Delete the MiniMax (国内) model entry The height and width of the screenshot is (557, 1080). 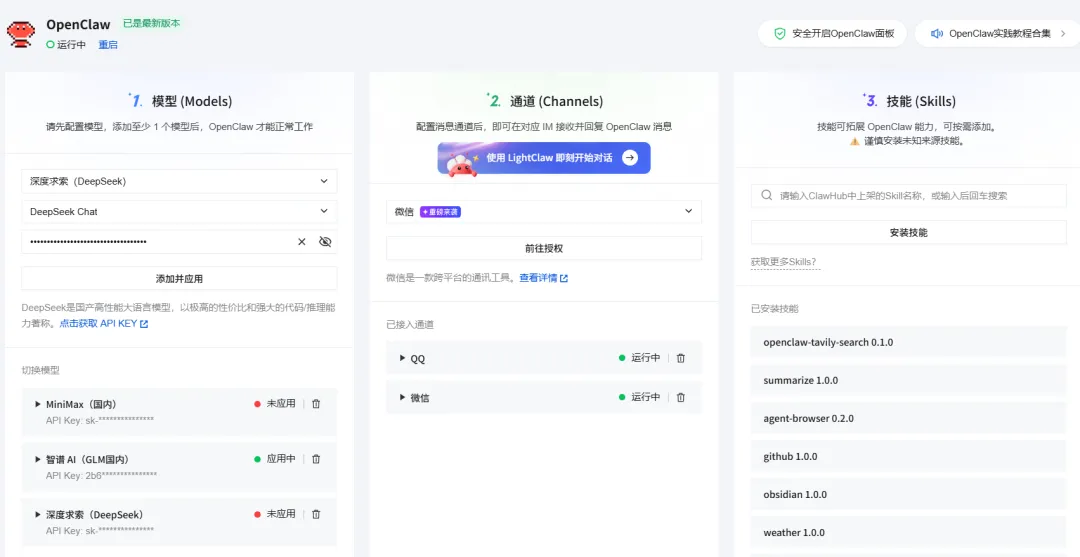(316, 404)
